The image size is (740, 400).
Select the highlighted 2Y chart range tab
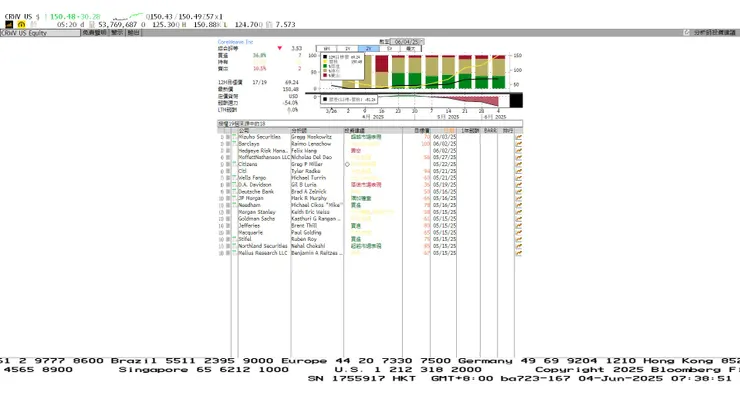coord(369,49)
